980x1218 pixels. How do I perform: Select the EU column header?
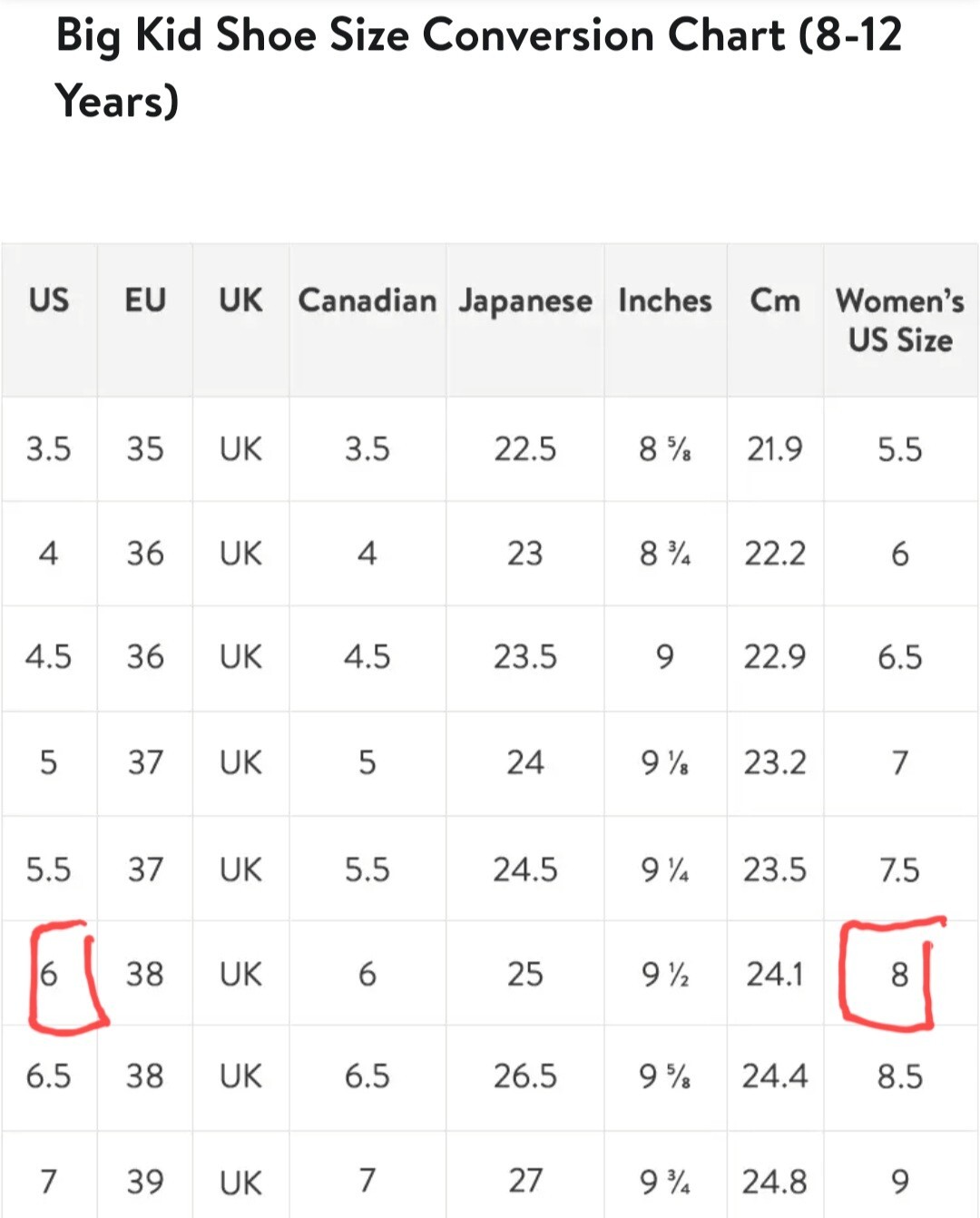click(x=145, y=300)
